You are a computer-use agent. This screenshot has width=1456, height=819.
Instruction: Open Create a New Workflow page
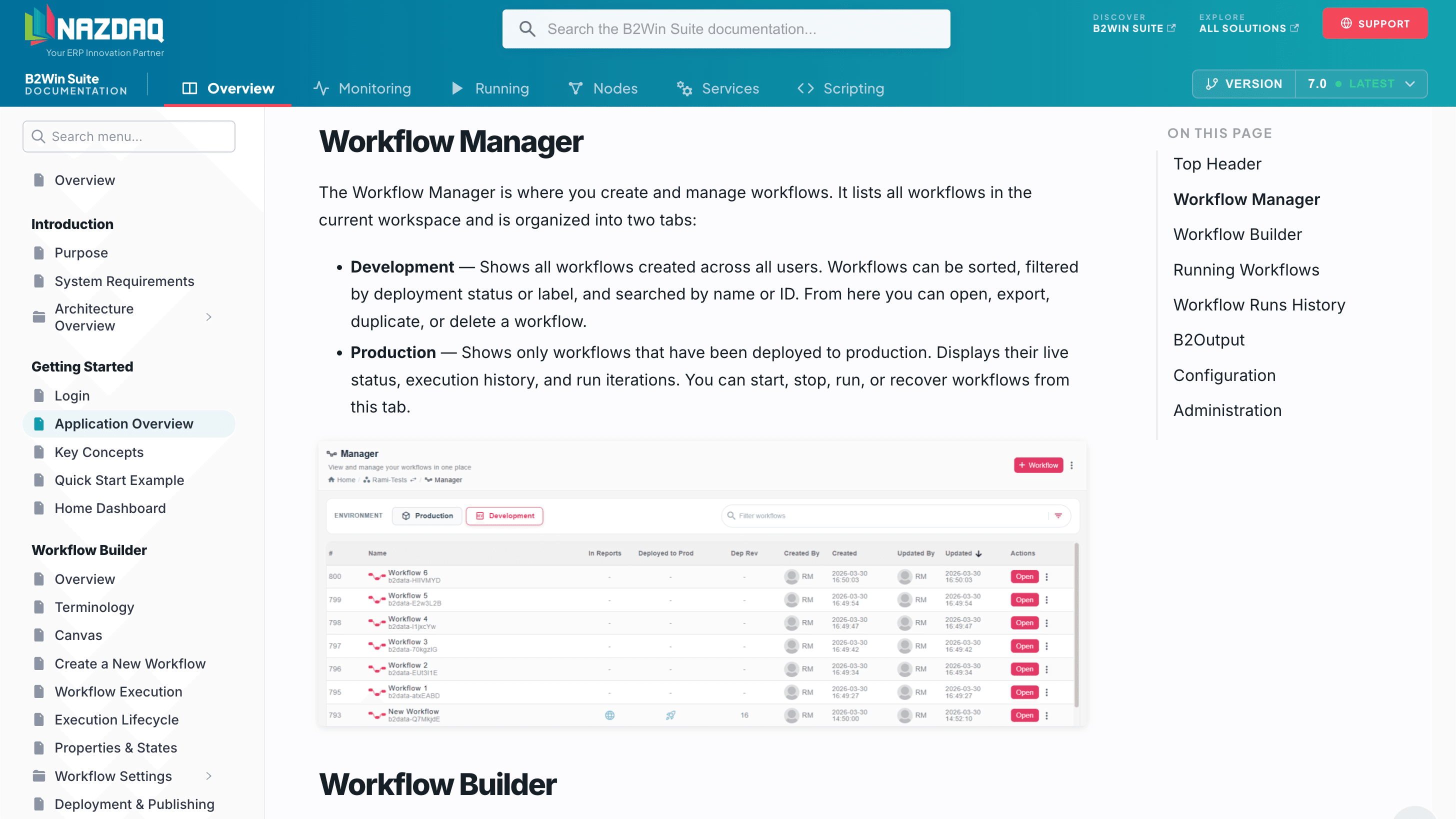pos(130,663)
